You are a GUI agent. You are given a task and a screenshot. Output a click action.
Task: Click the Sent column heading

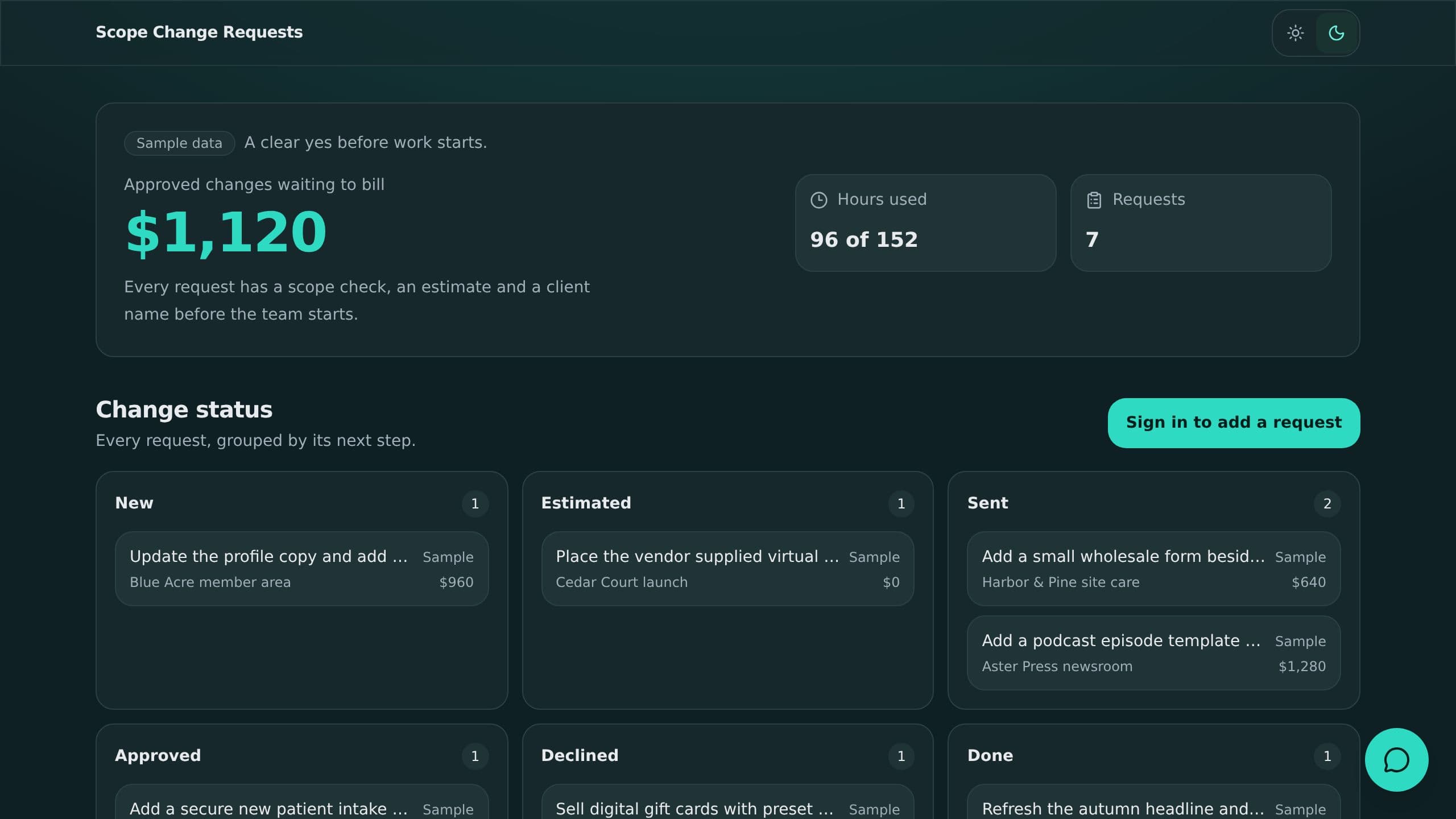click(987, 503)
